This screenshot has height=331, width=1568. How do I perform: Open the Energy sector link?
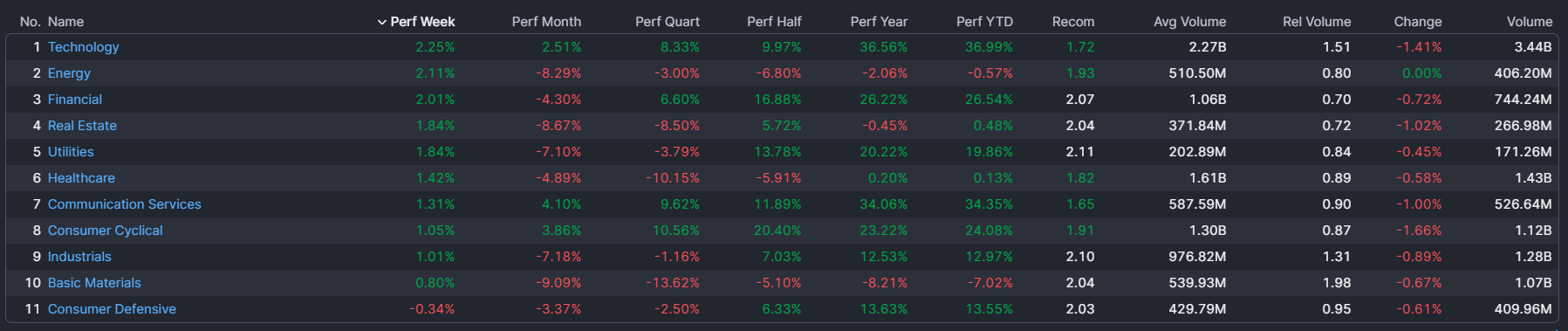[x=69, y=73]
